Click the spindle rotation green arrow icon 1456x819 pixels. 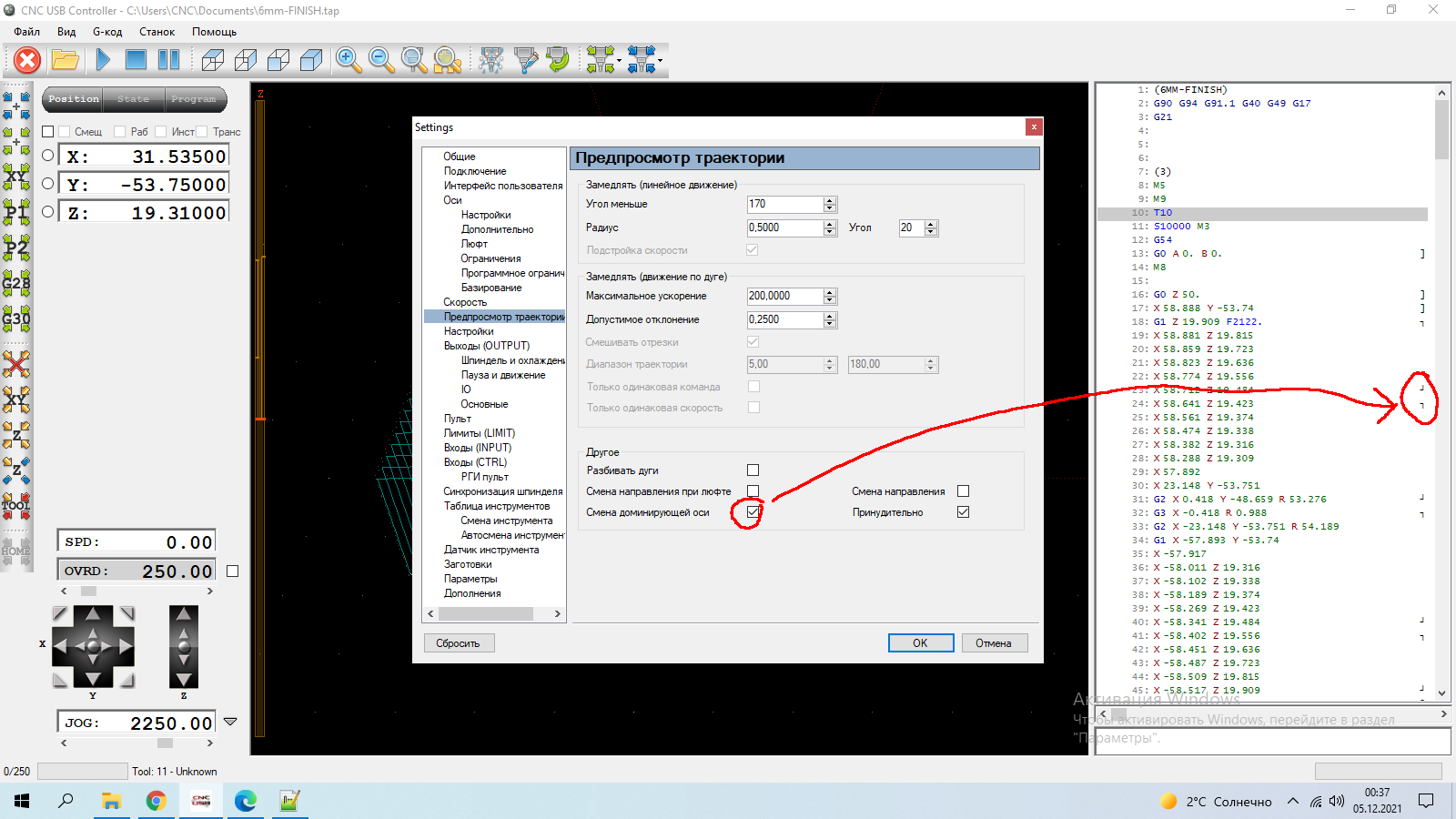point(558,60)
